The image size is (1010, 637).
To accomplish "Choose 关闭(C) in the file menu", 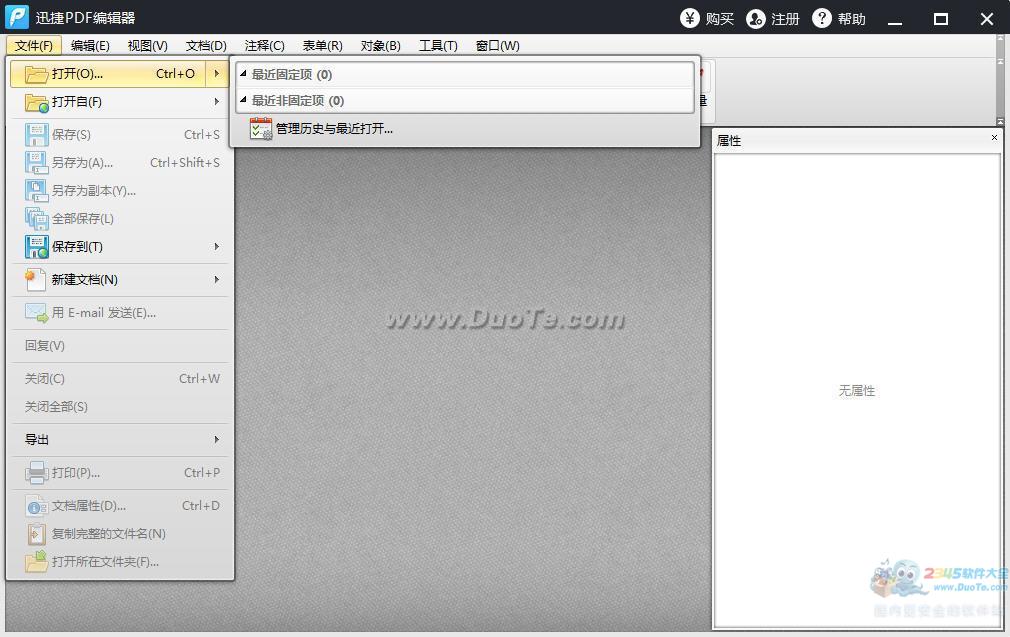I will click(x=120, y=379).
